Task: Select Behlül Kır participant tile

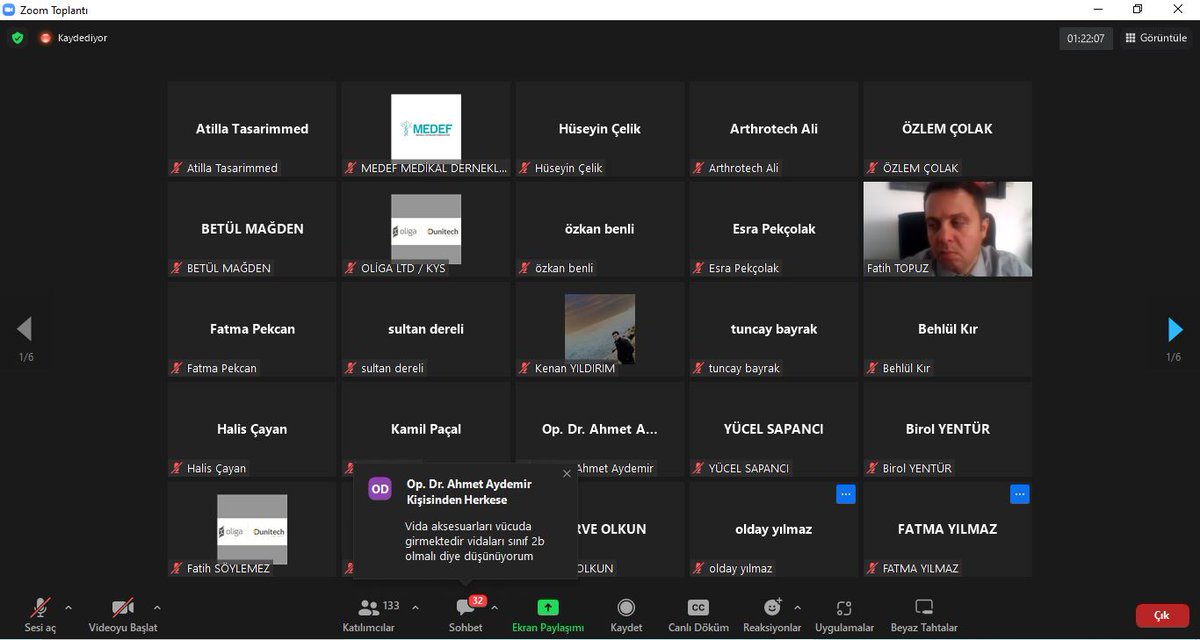Action: (x=948, y=329)
